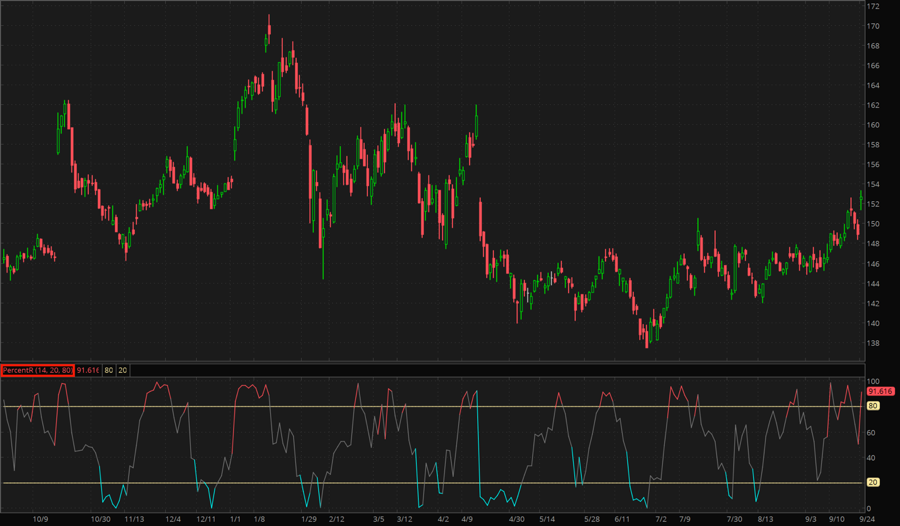Click the 20 oversold label in the study header
Image resolution: width=900 pixels, height=526 pixels.
[x=123, y=370]
